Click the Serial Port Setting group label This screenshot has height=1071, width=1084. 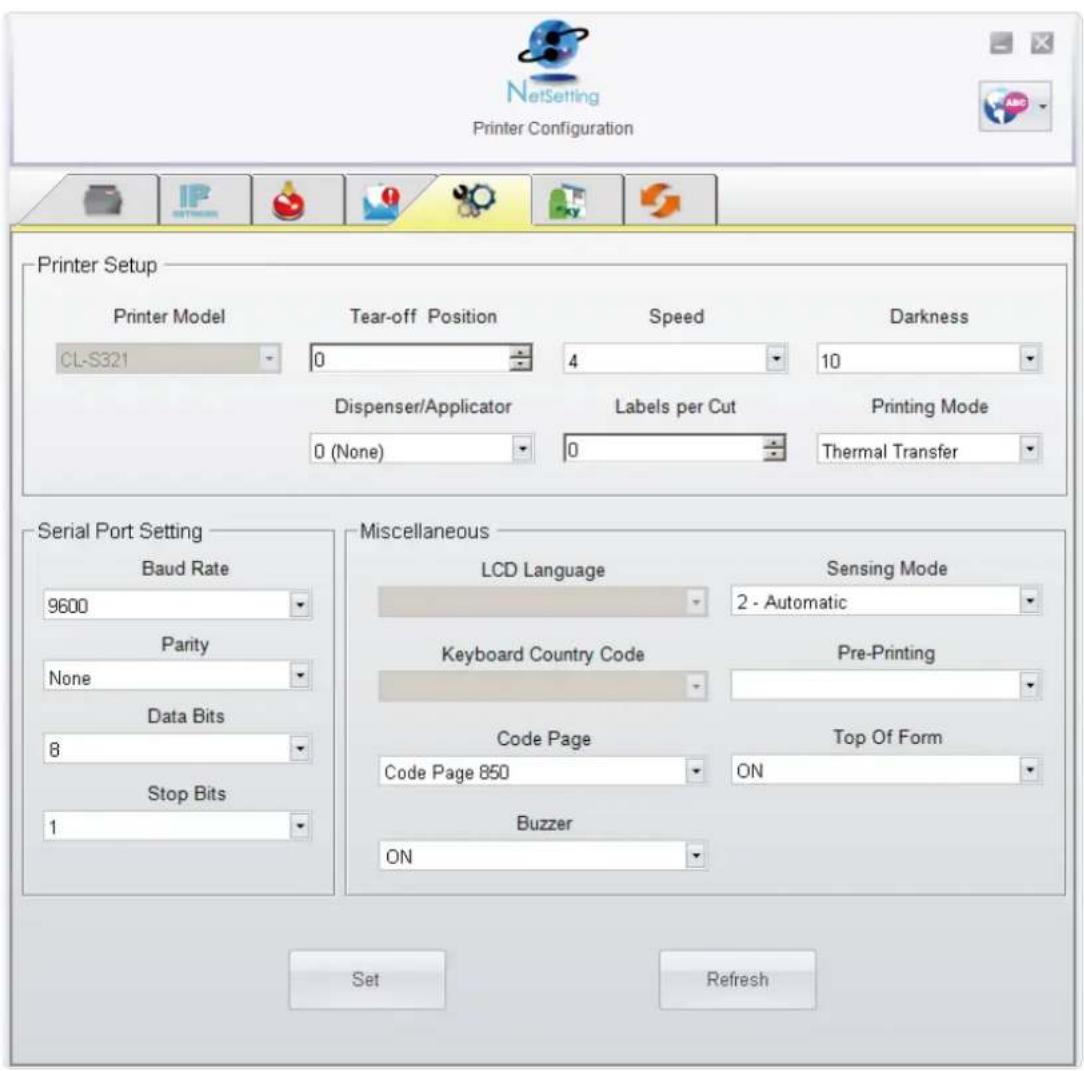(120, 531)
